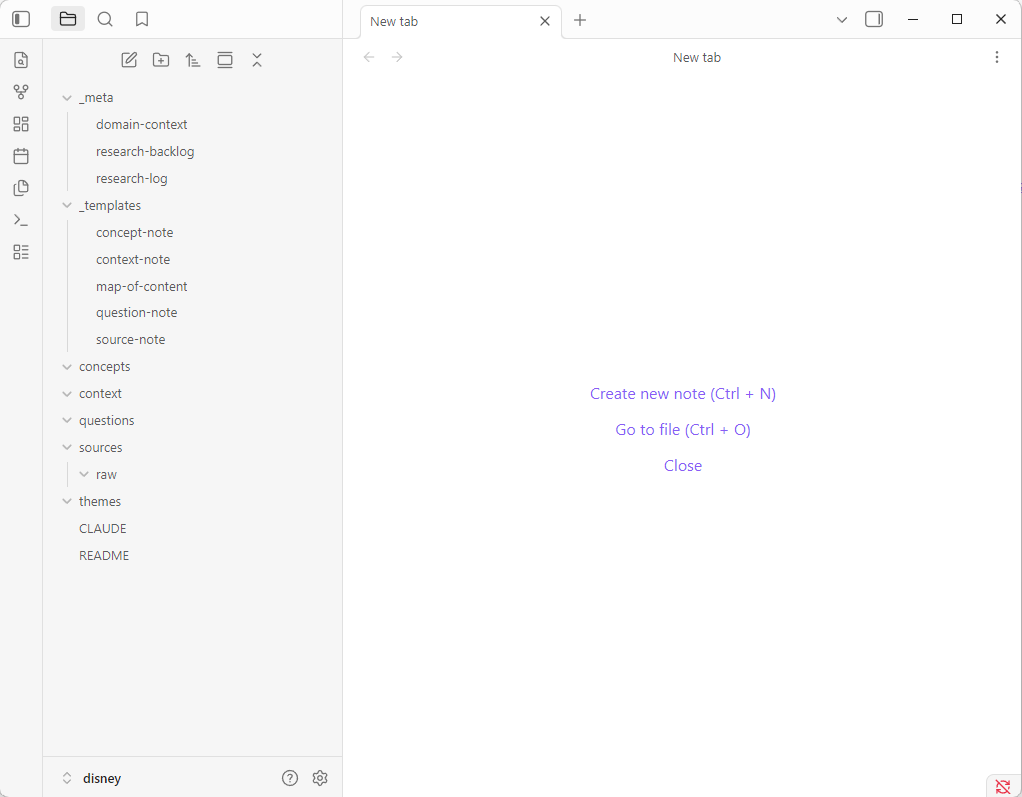Open the graph view from the ribbon
The width and height of the screenshot is (1022, 797).
21,92
